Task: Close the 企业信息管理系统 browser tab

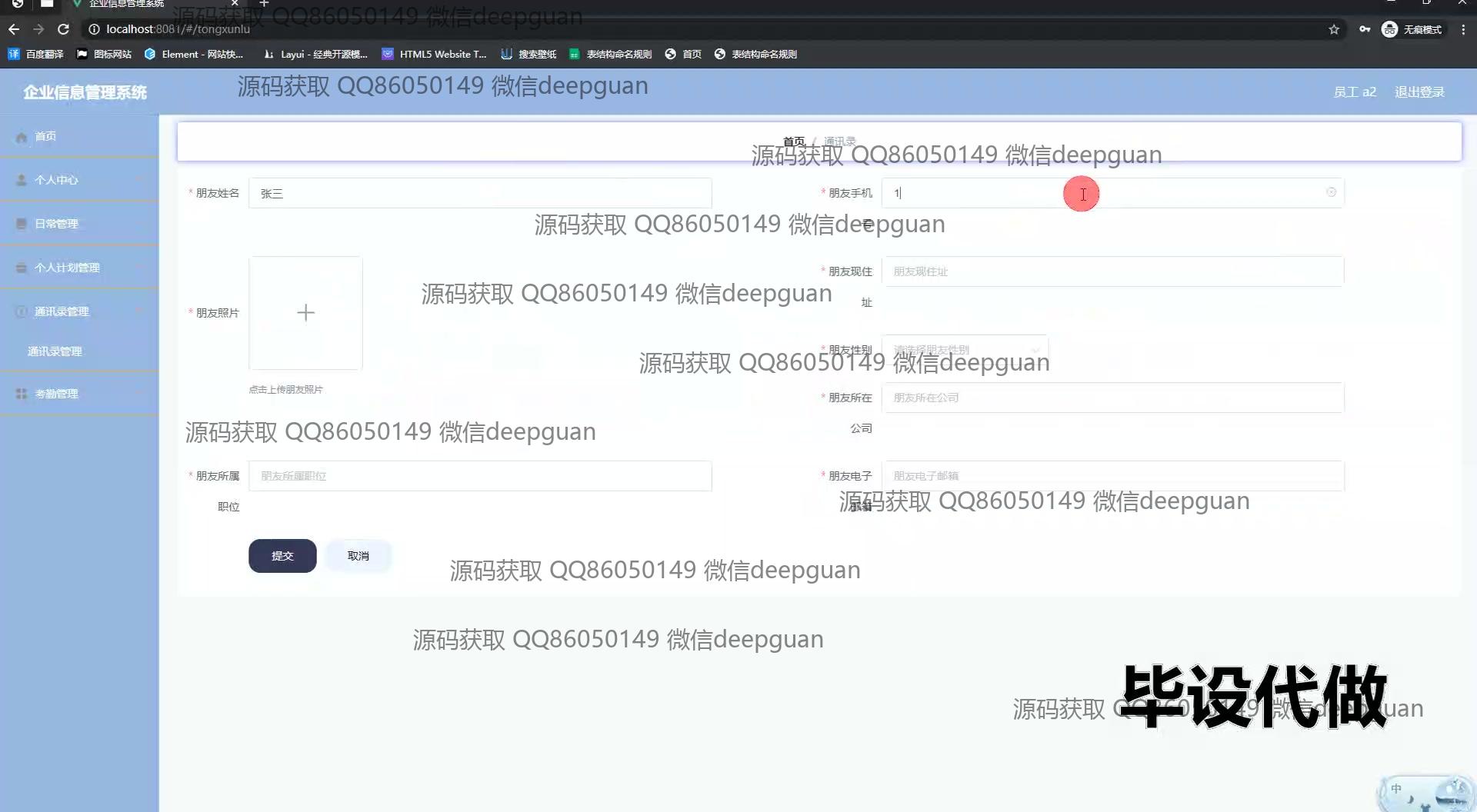Action: pyautogui.click(x=235, y=4)
